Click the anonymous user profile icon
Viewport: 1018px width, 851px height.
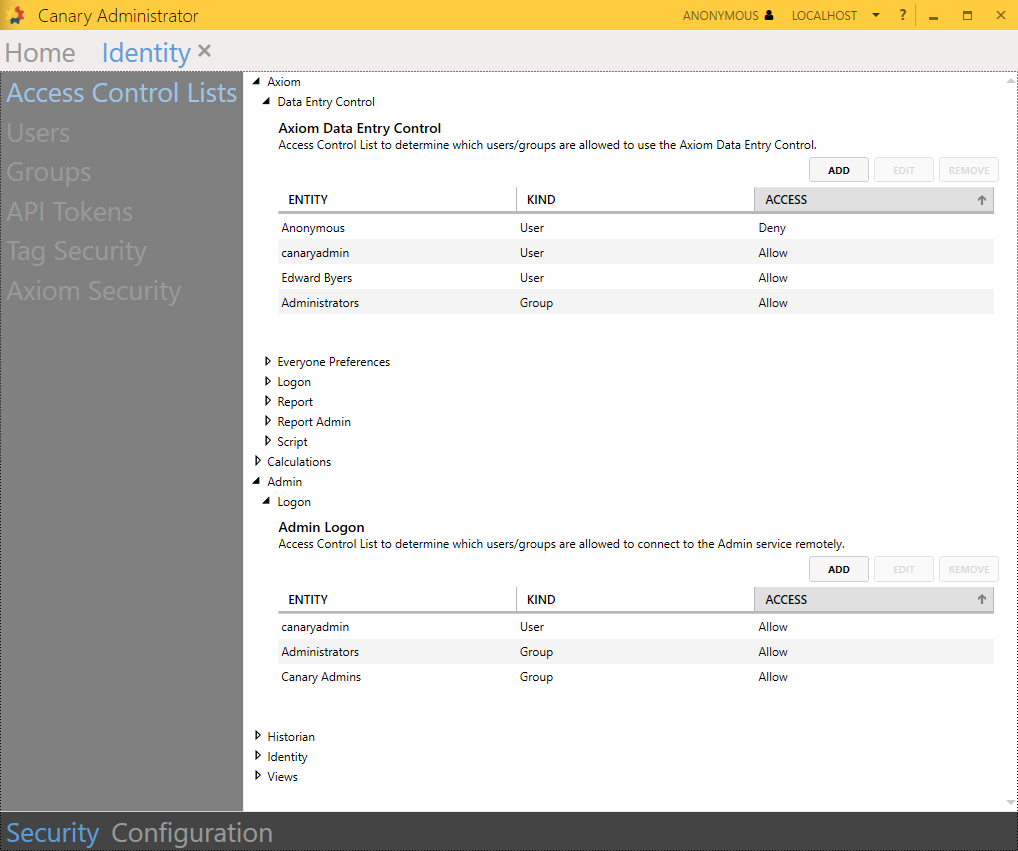(769, 16)
